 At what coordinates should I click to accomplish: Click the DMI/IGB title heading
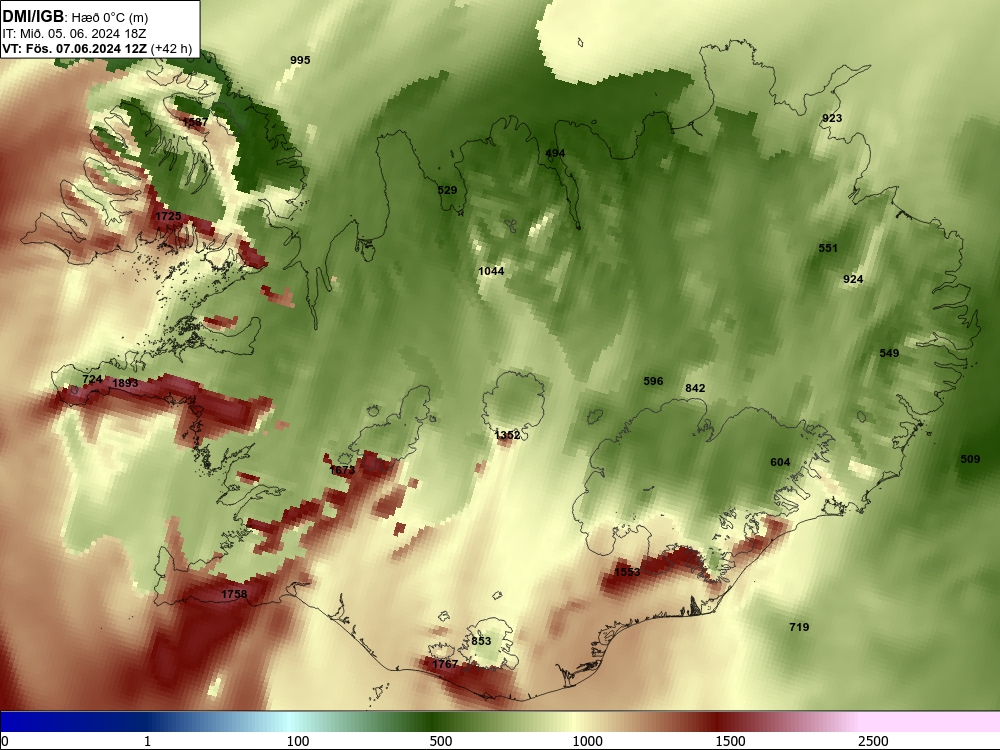click(x=33, y=17)
